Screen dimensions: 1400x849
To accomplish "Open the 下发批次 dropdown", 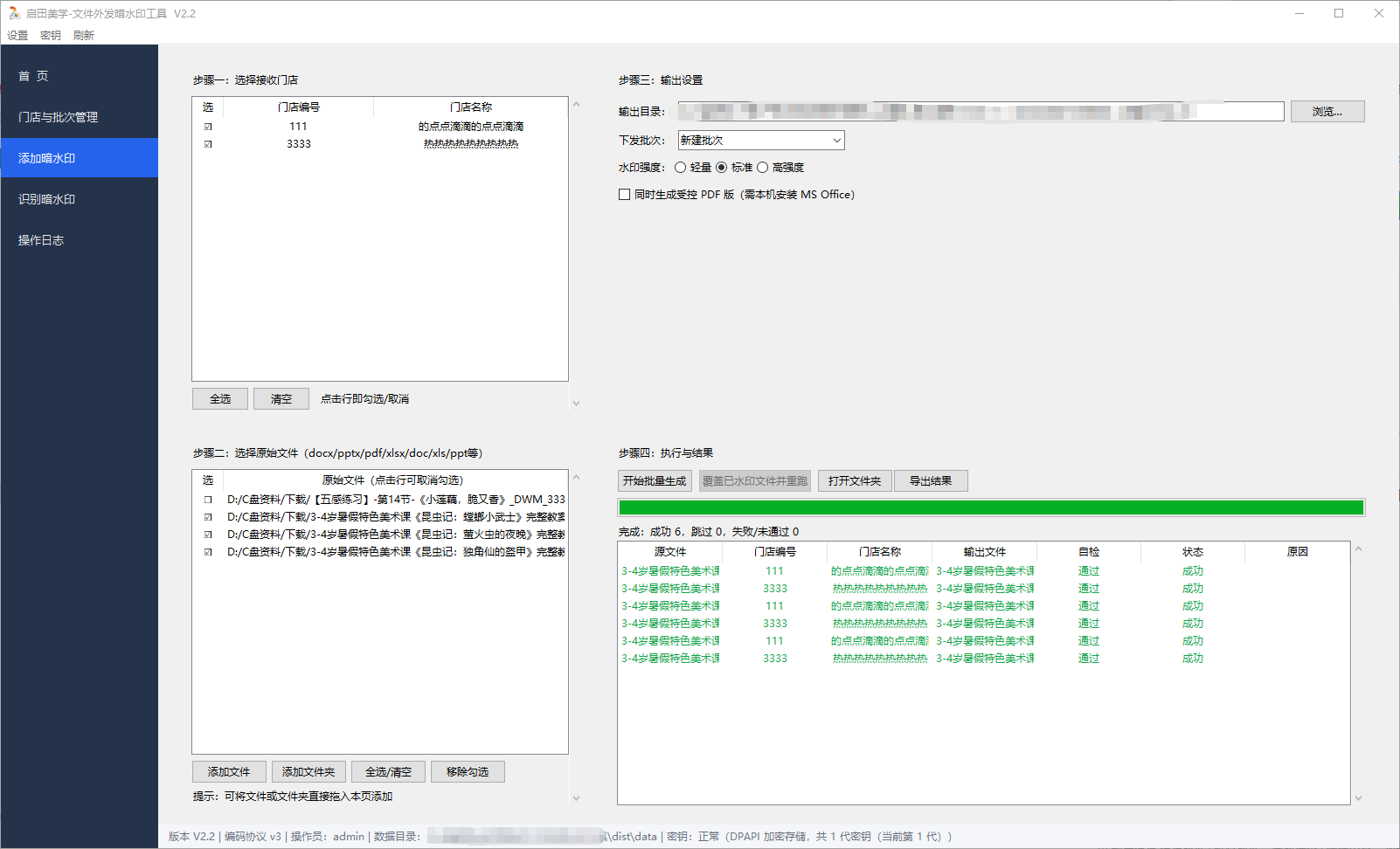I will click(x=761, y=140).
